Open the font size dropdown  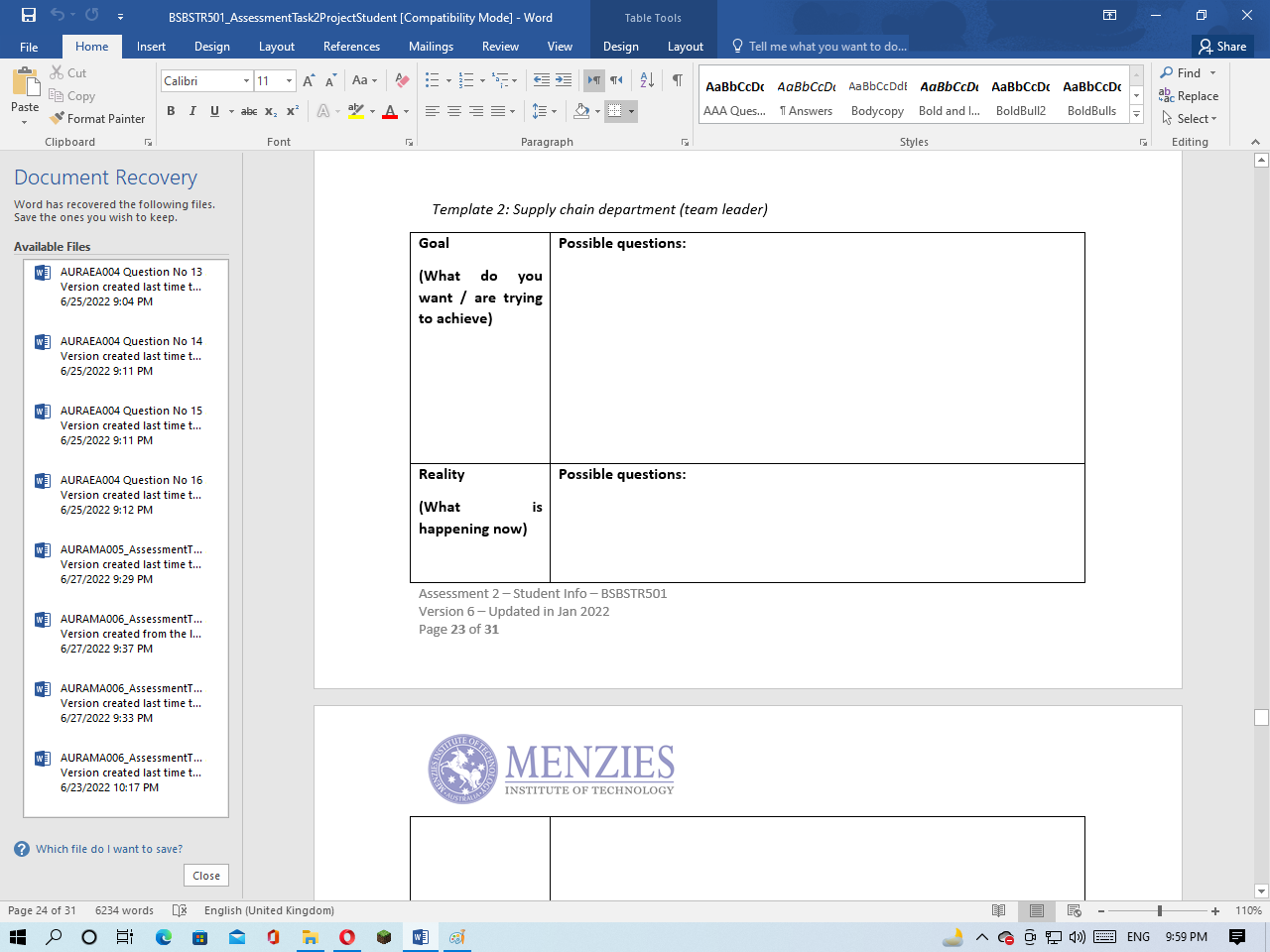pyautogui.click(x=289, y=80)
